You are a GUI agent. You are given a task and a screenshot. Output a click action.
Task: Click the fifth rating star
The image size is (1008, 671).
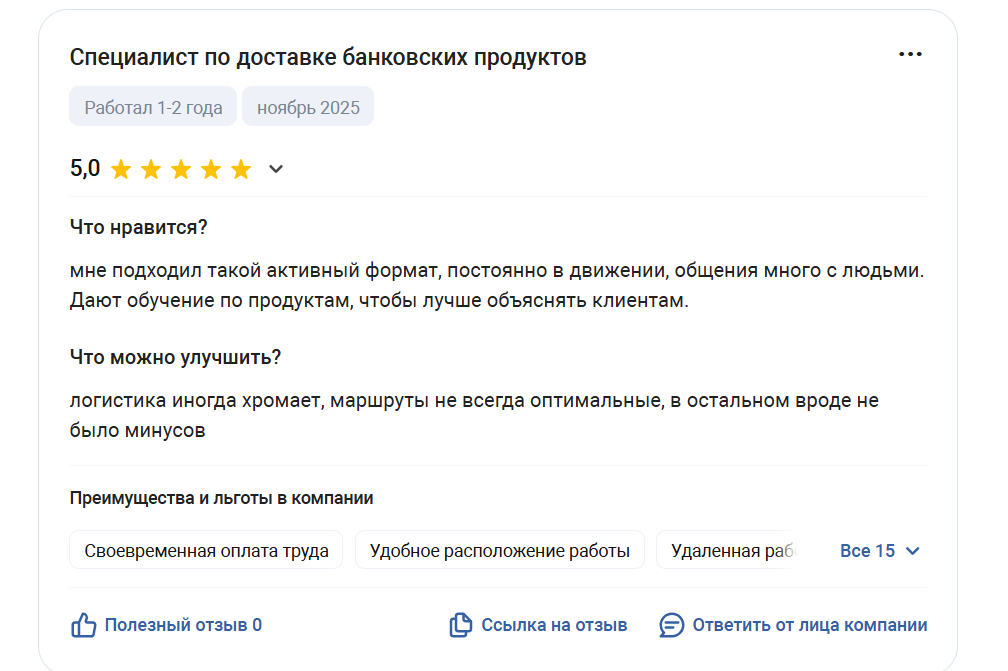coord(241,169)
